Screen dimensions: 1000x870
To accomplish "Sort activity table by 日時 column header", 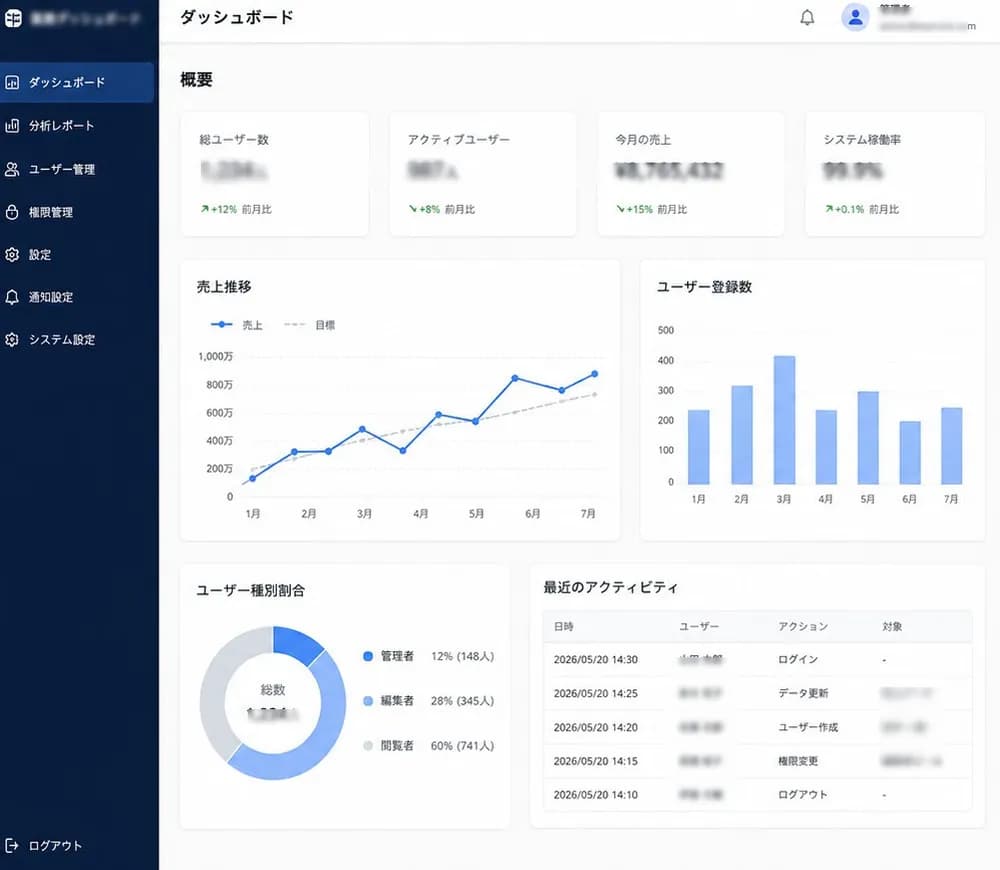I will pos(564,626).
